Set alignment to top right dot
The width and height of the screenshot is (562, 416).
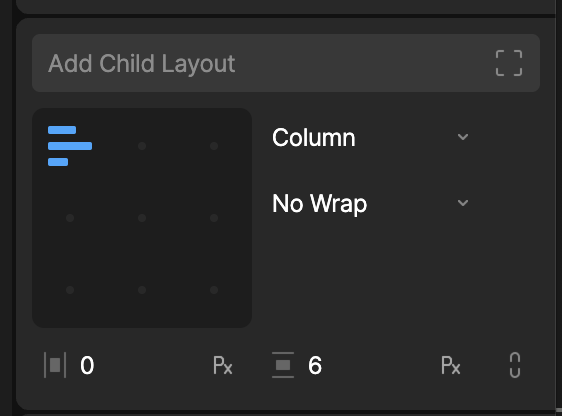point(214,146)
